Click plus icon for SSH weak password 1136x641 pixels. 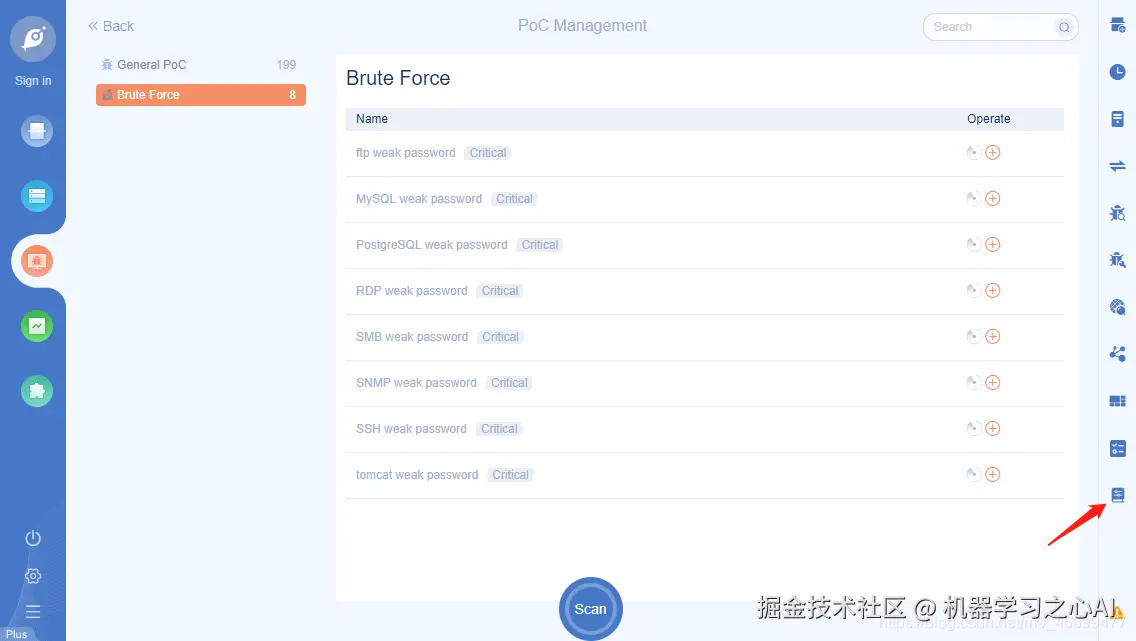tap(993, 428)
